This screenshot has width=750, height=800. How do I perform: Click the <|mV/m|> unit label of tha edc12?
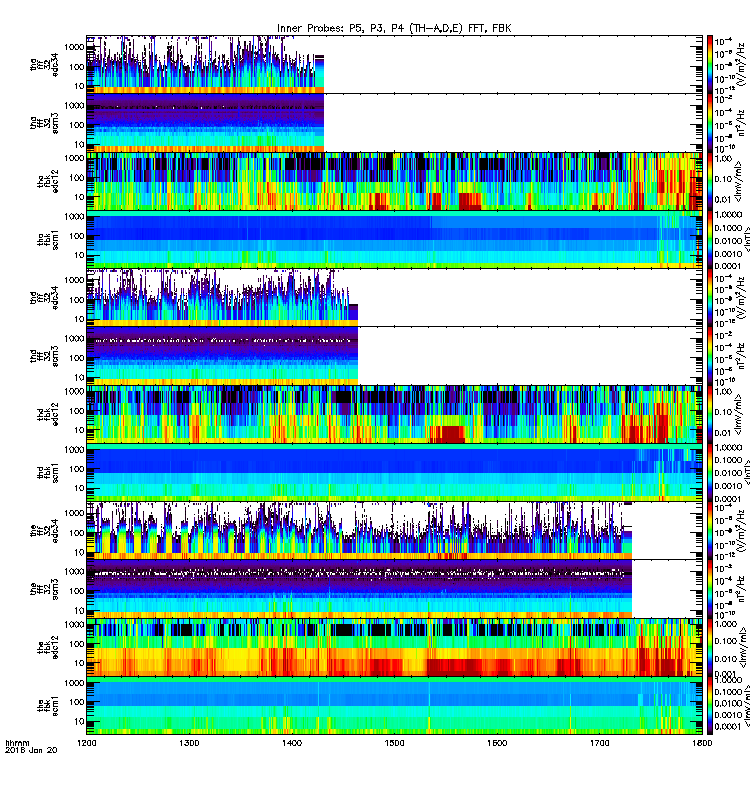[741, 181]
